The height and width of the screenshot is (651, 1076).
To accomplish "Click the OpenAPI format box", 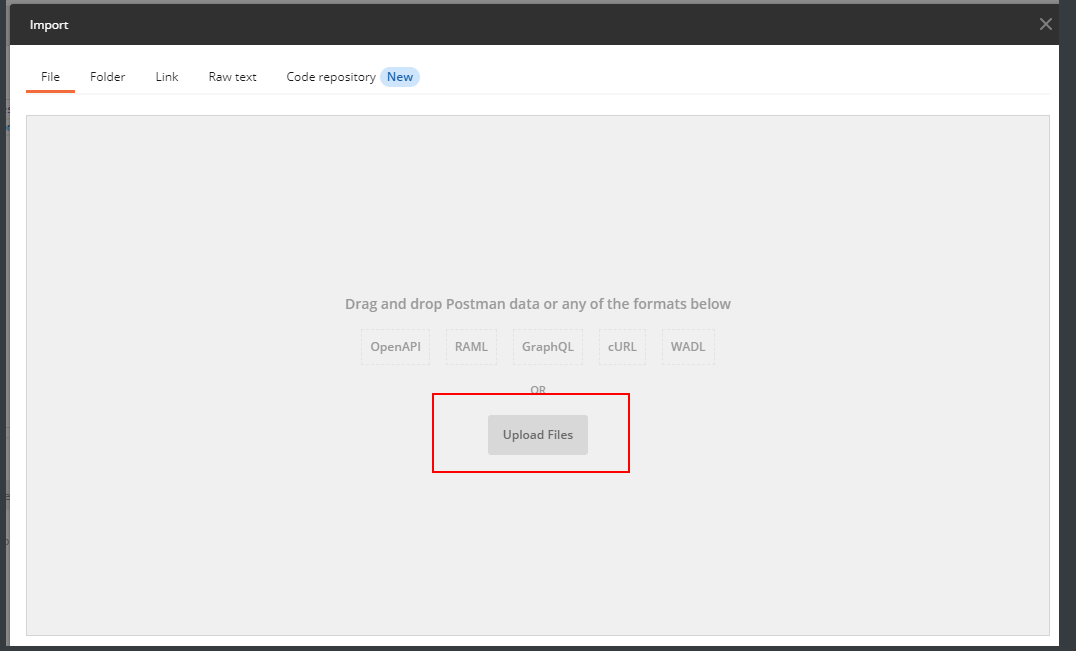I will pos(395,347).
